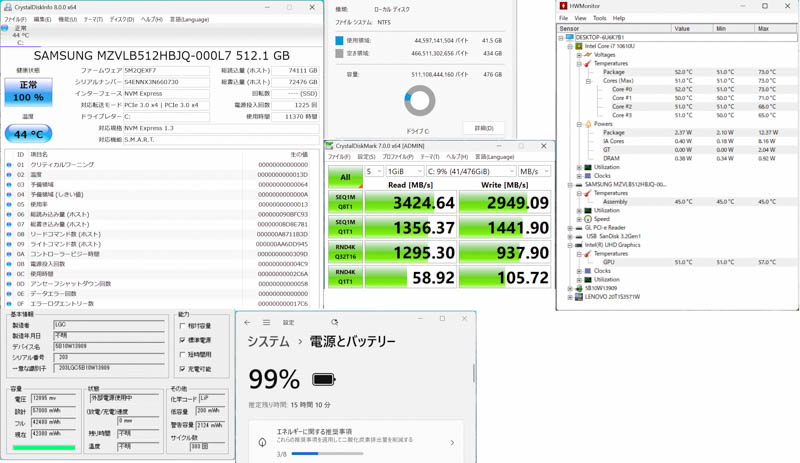This screenshot has width=800, height=463.
Task: Click the drive C usage donut chart
Action: click(x=419, y=101)
